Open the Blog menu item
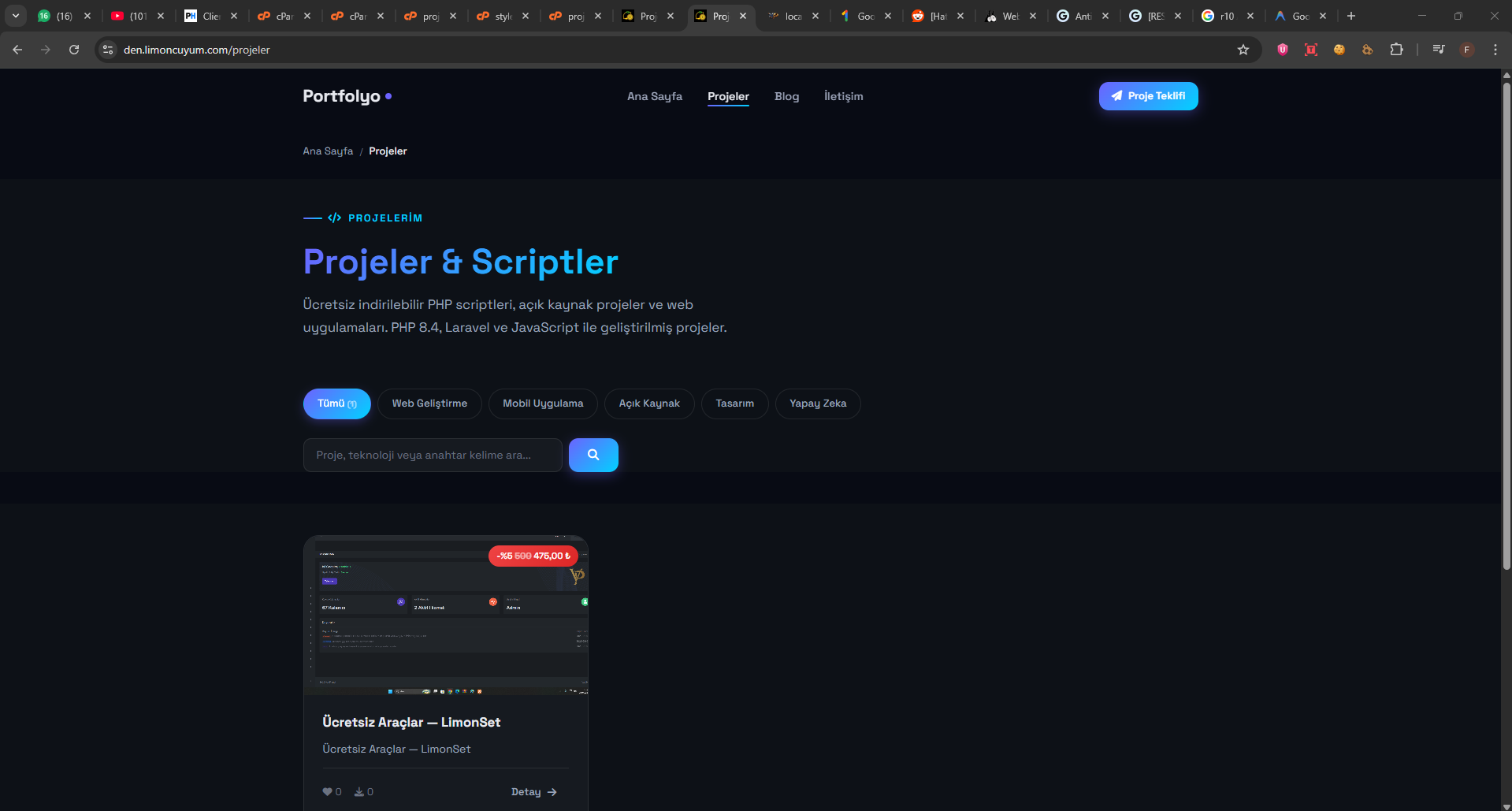Image resolution: width=1512 pixels, height=811 pixels. pos(786,96)
